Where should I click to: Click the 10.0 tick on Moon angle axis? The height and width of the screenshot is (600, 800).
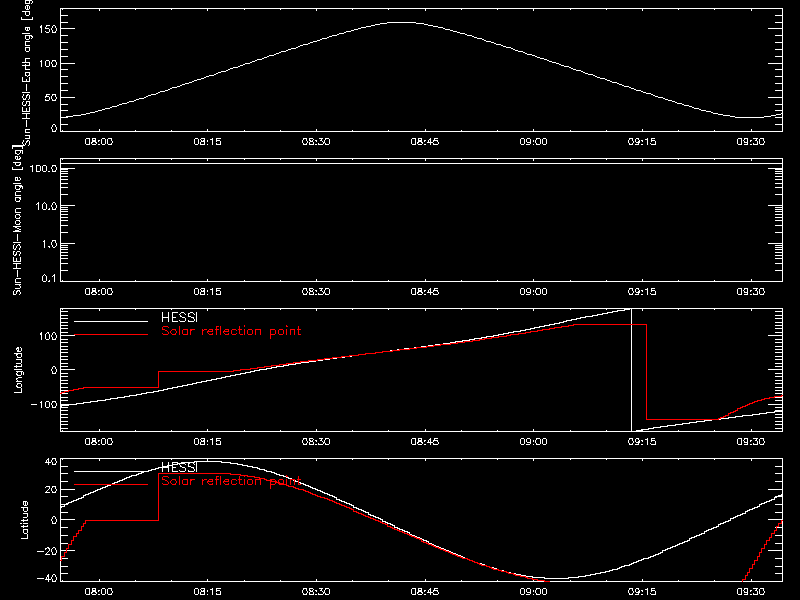tap(46, 206)
